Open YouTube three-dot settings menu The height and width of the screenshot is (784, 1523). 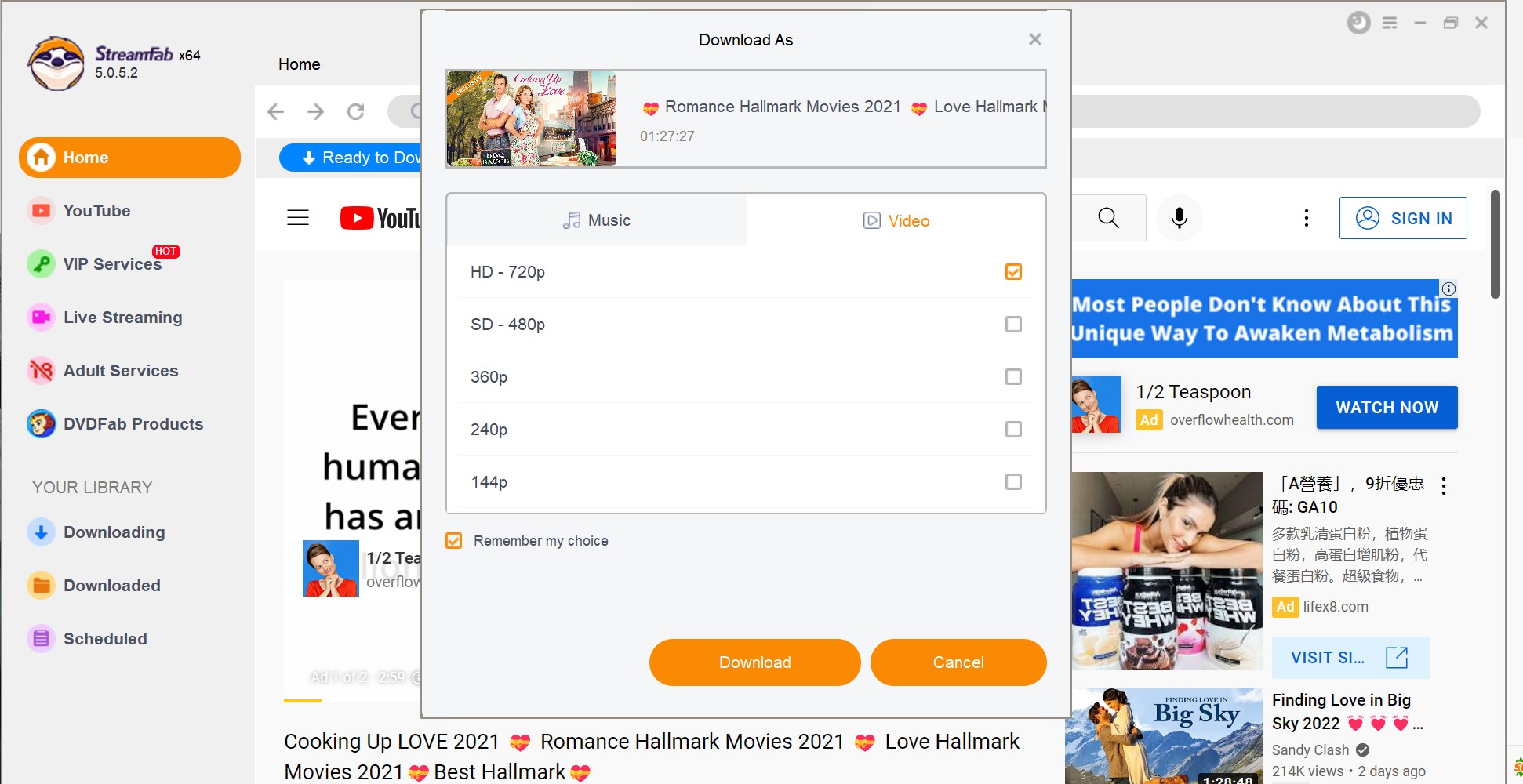point(1306,218)
